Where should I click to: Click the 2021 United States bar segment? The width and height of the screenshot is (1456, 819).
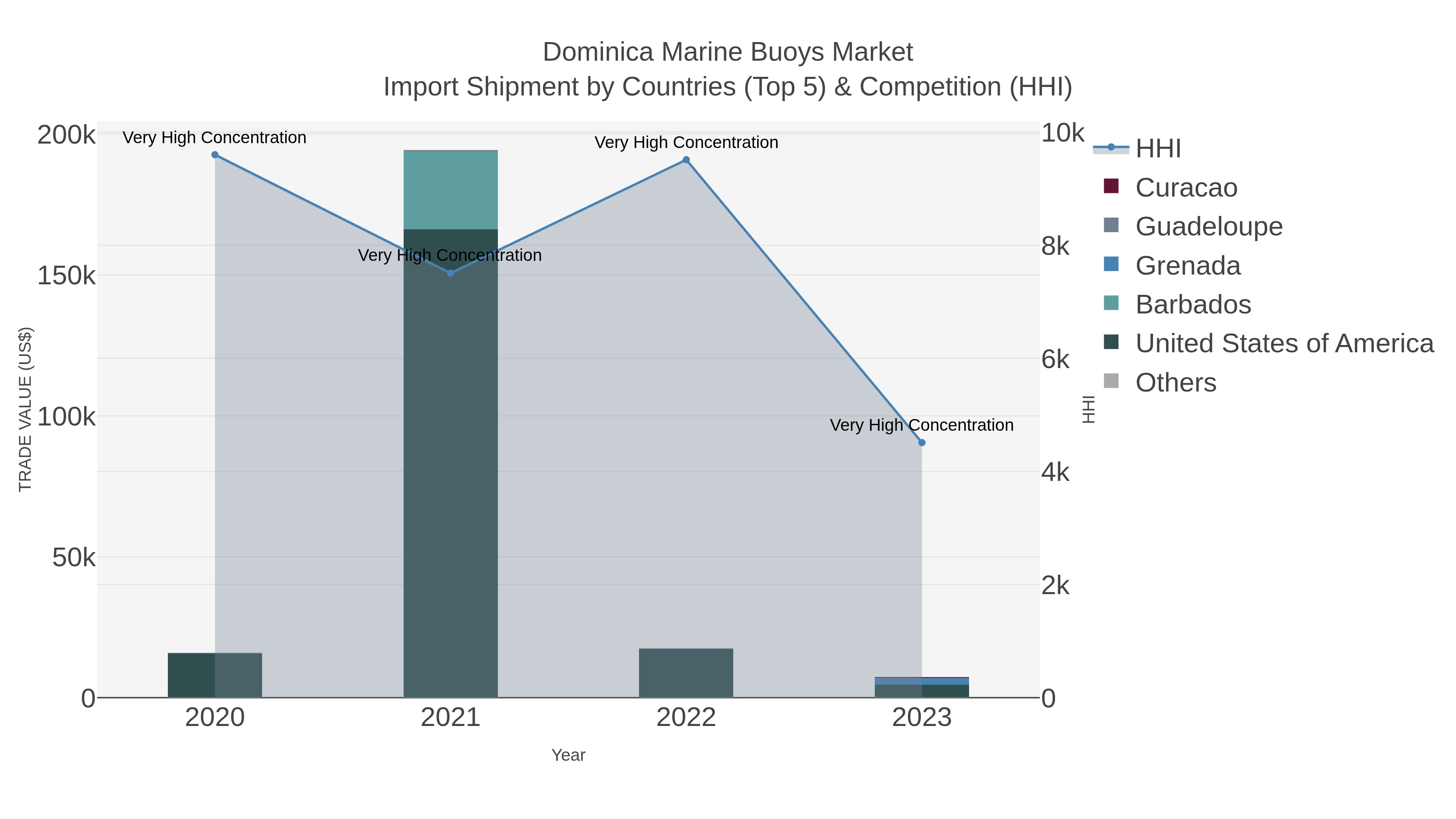(x=451, y=463)
